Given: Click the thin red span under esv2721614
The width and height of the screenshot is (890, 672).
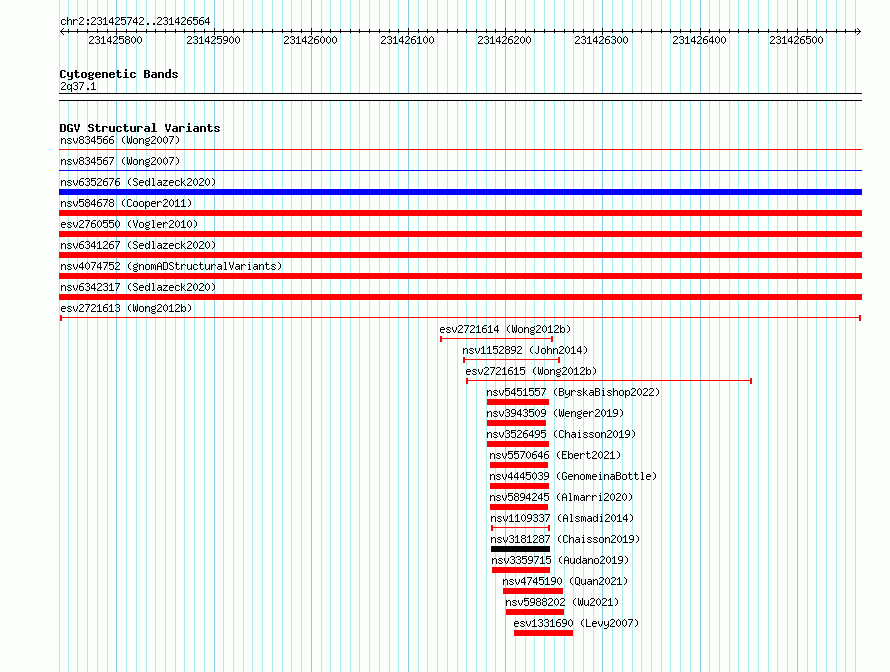Looking at the screenshot, I should (x=497, y=339).
